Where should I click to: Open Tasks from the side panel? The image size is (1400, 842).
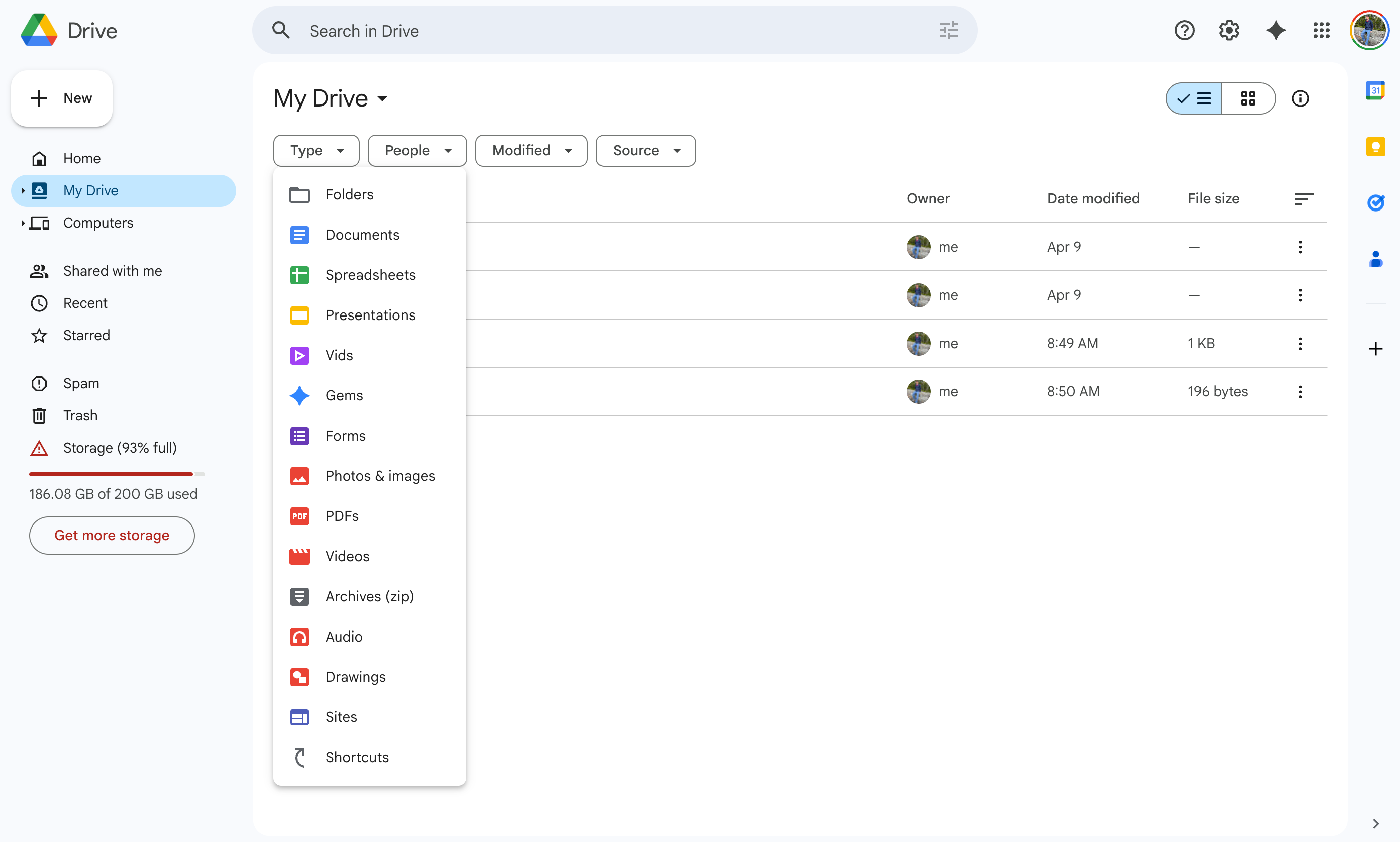pos(1375,202)
